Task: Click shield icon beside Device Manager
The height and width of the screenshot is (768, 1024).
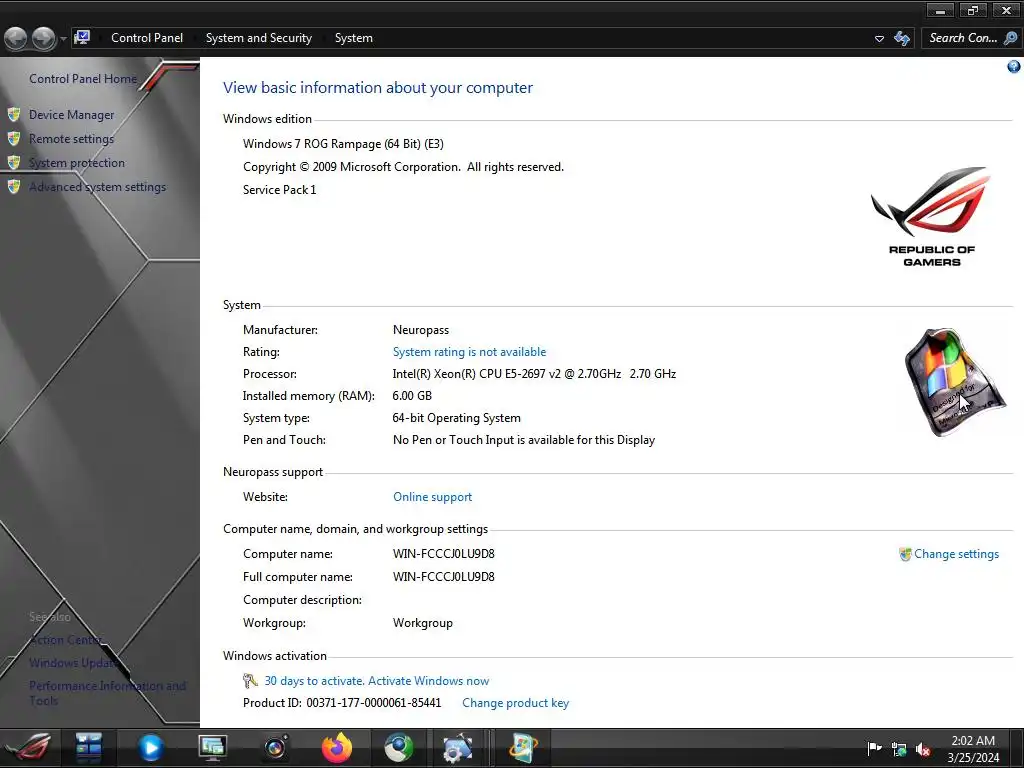Action: (x=14, y=115)
